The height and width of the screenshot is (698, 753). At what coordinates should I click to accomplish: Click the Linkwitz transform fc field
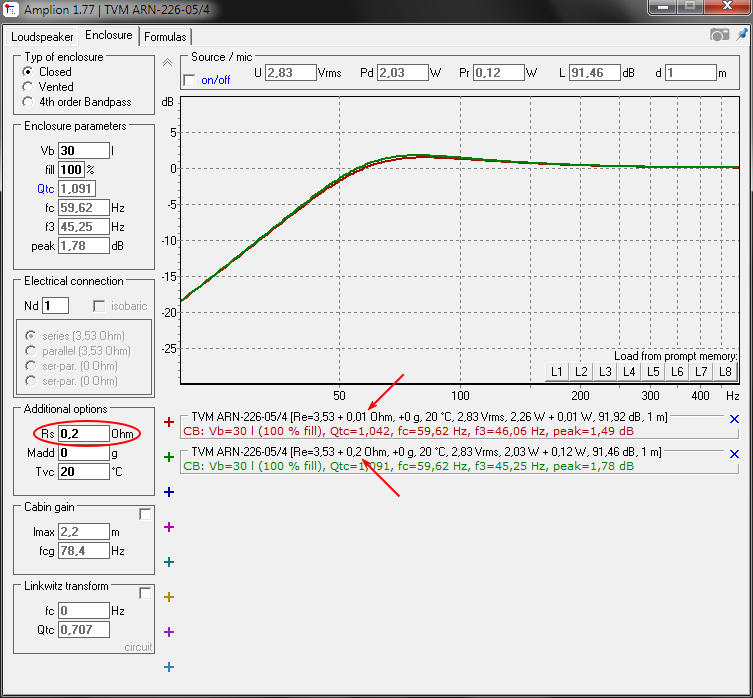[x=84, y=611]
